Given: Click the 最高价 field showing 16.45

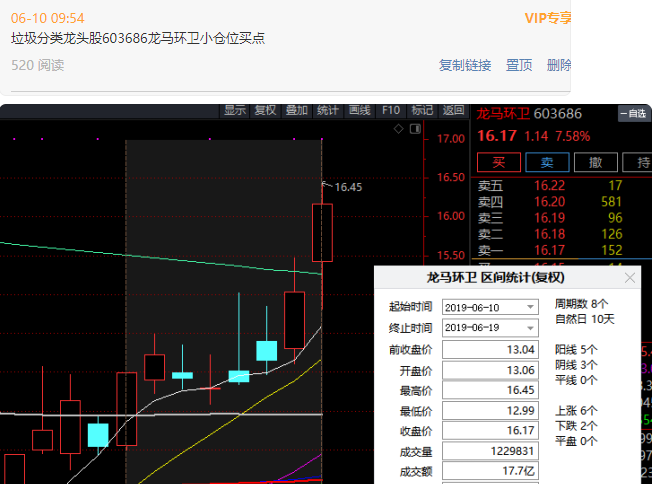Looking at the screenshot, I should 490,390.
